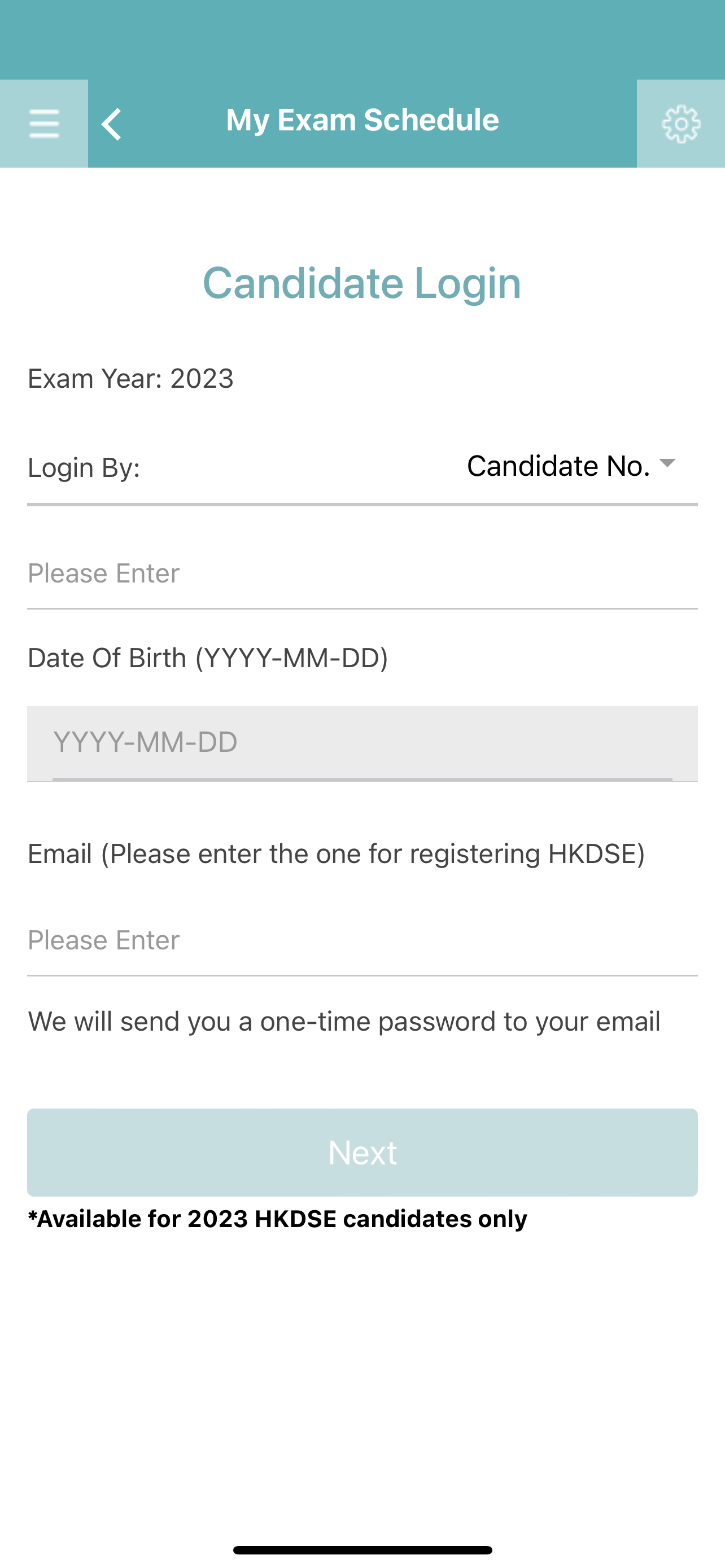Open the hamburger side menu
This screenshot has height=1568, width=725.
[44, 124]
